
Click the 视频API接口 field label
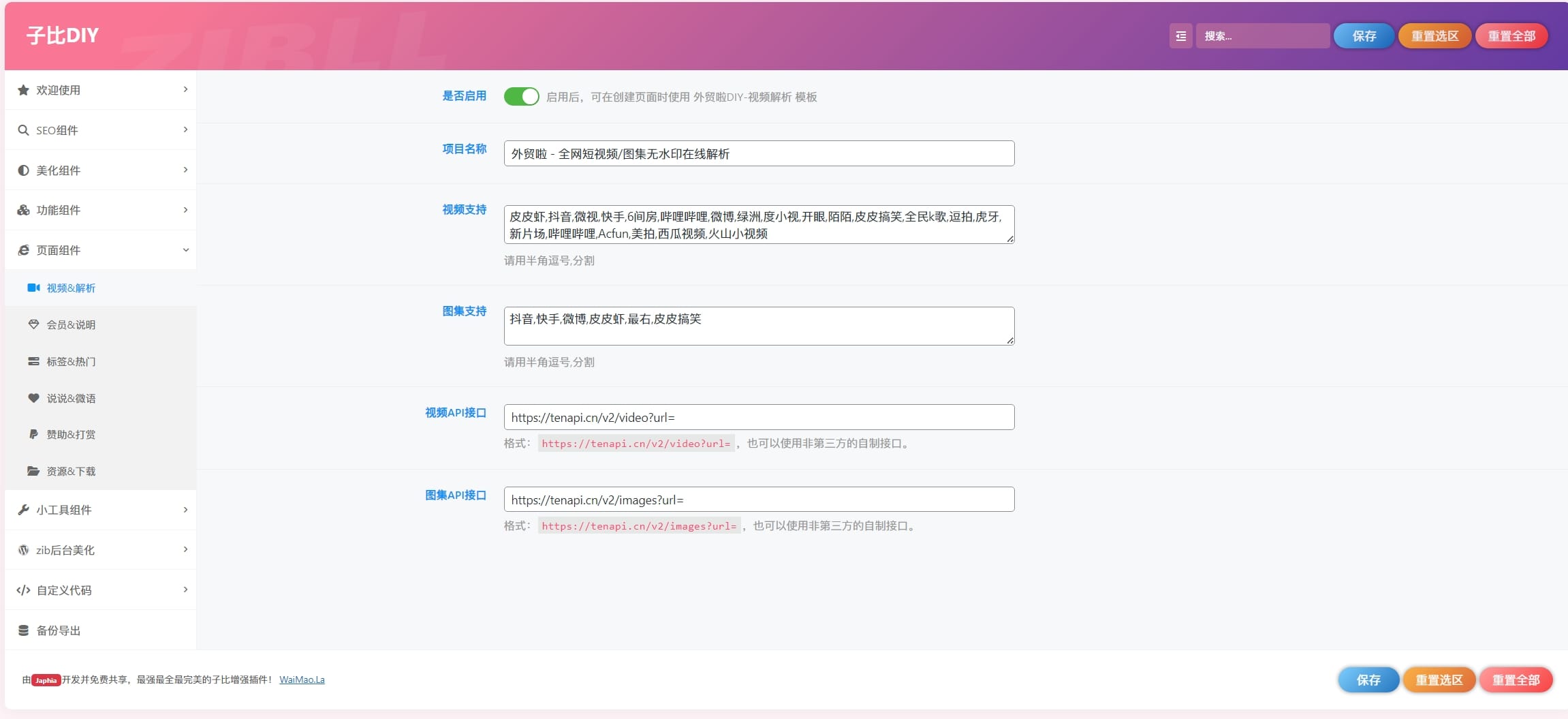[x=456, y=412]
